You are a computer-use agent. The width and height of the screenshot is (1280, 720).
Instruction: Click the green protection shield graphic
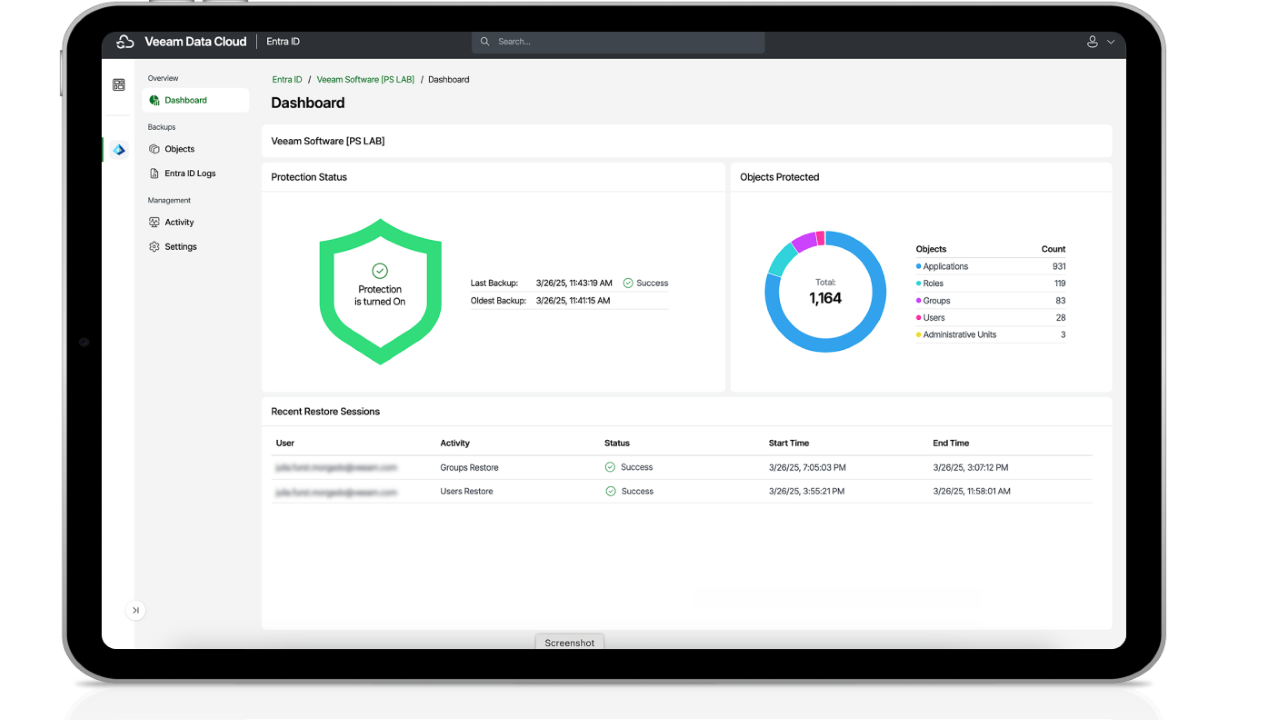tap(380, 291)
